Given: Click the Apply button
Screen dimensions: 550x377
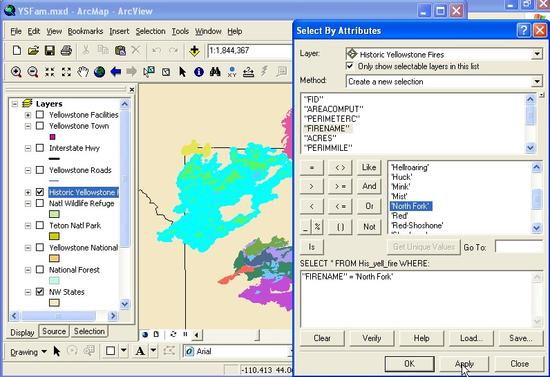Looking at the screenshot, I should coord(464,364).
